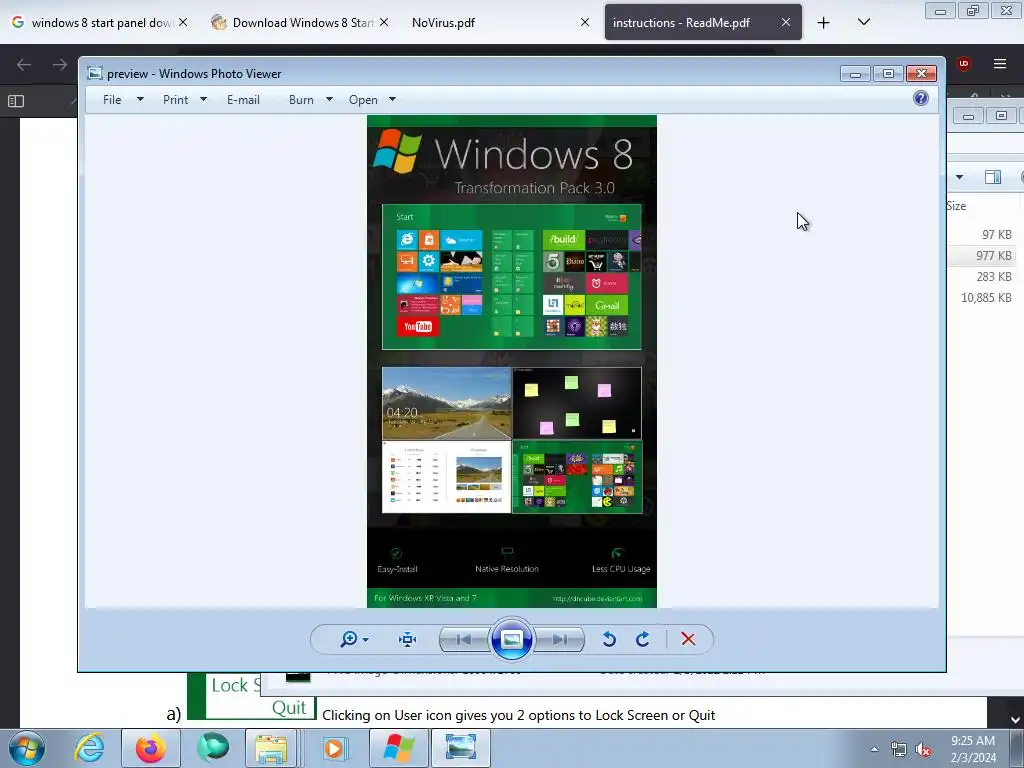Screen dimensions: 1024x768
Task: Open Windows Explorer from the taskbar
Action: click(271, 748)
